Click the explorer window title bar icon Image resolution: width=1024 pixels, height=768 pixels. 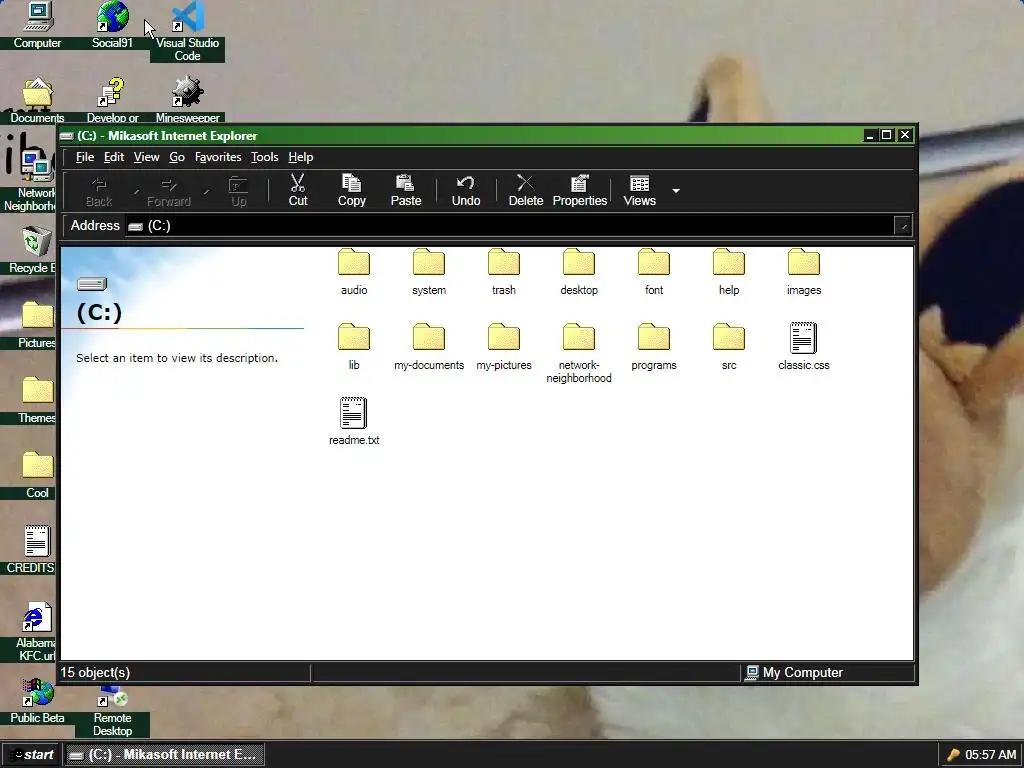[x=67, y=136]
